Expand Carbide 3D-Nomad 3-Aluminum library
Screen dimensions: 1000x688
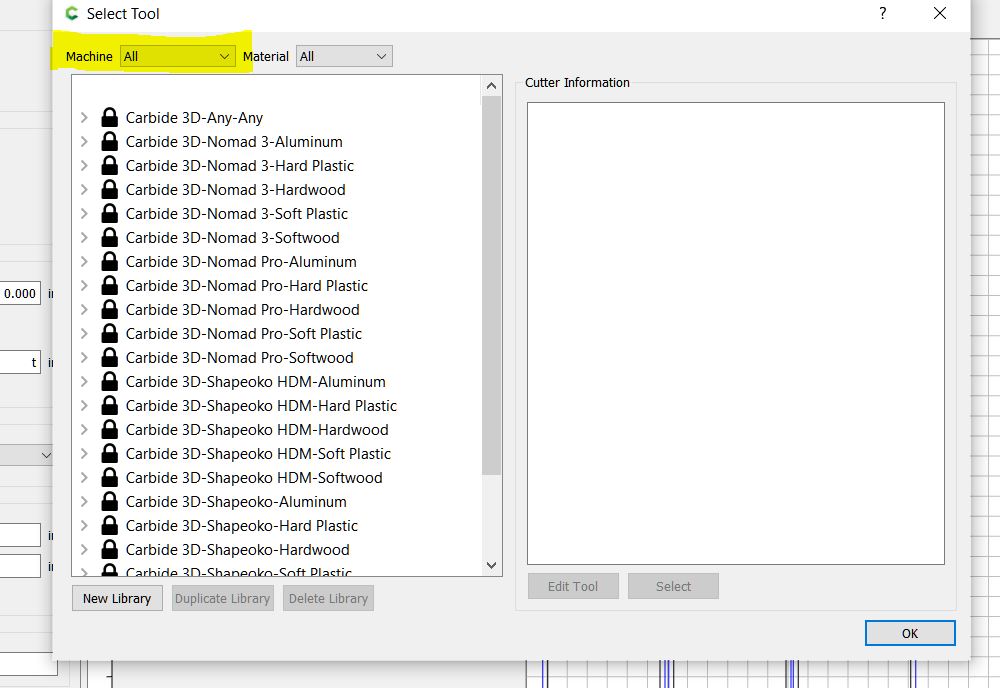point(84,142)
